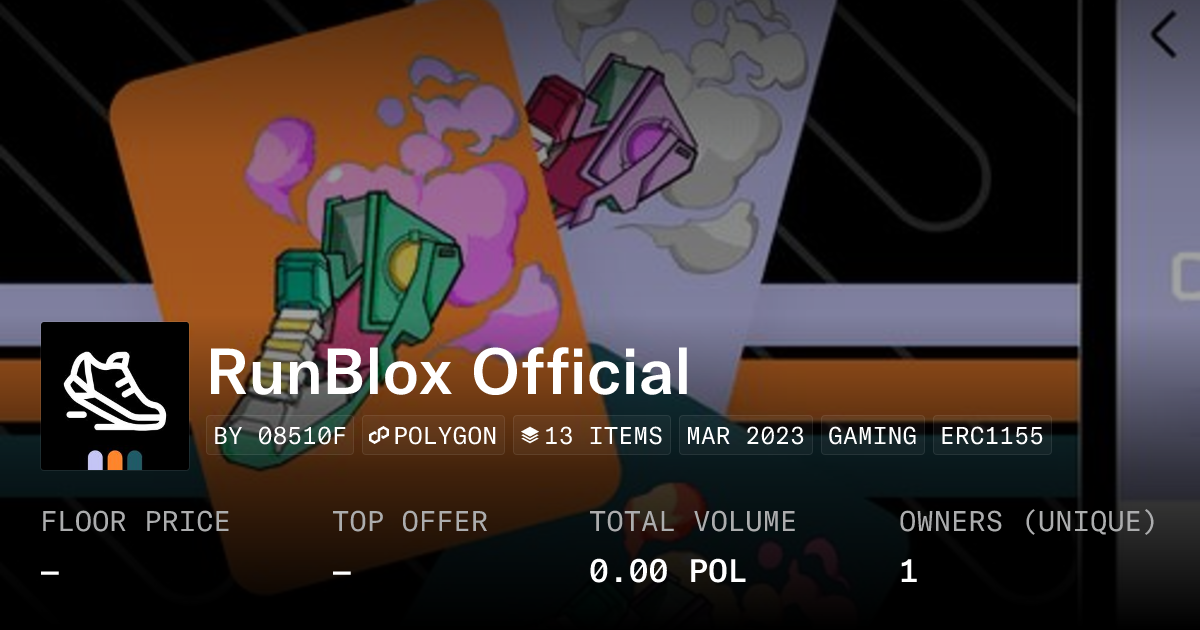The image size is (1200, 630).
Task: Select the POLYGON chain badge
Action: coord(433,436)
